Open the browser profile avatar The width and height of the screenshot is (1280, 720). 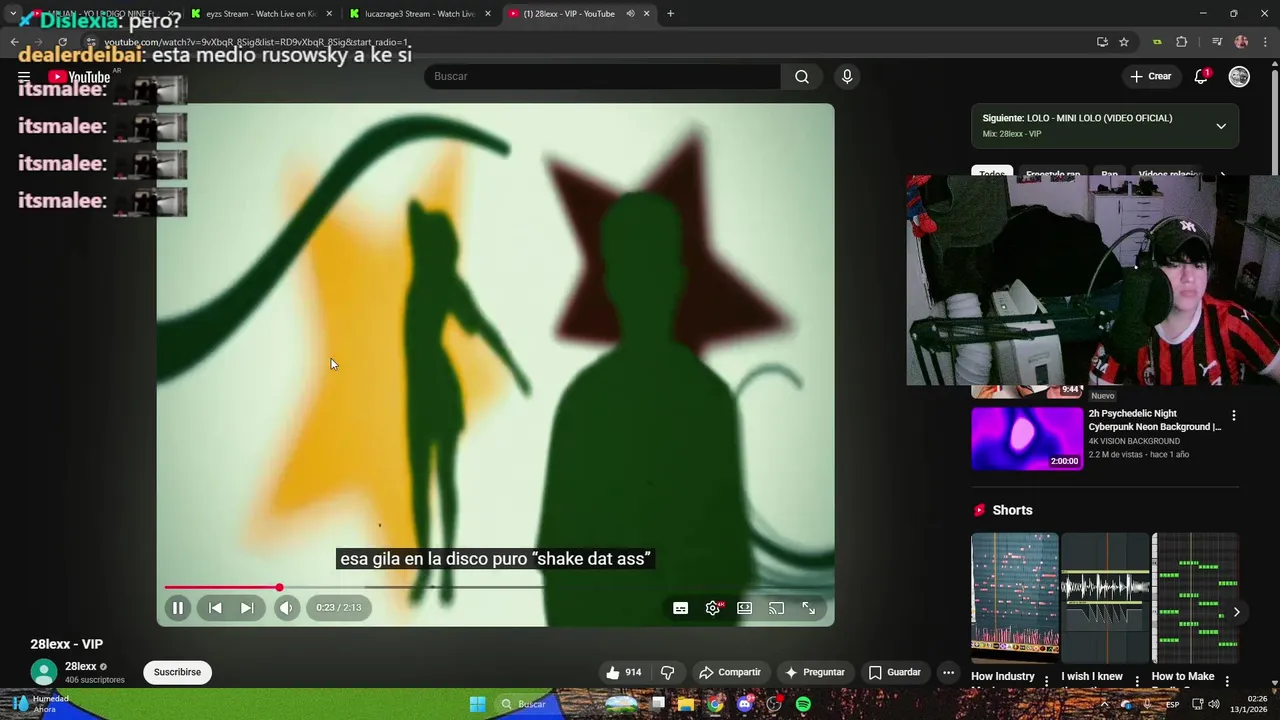[x=1241, y=42]
